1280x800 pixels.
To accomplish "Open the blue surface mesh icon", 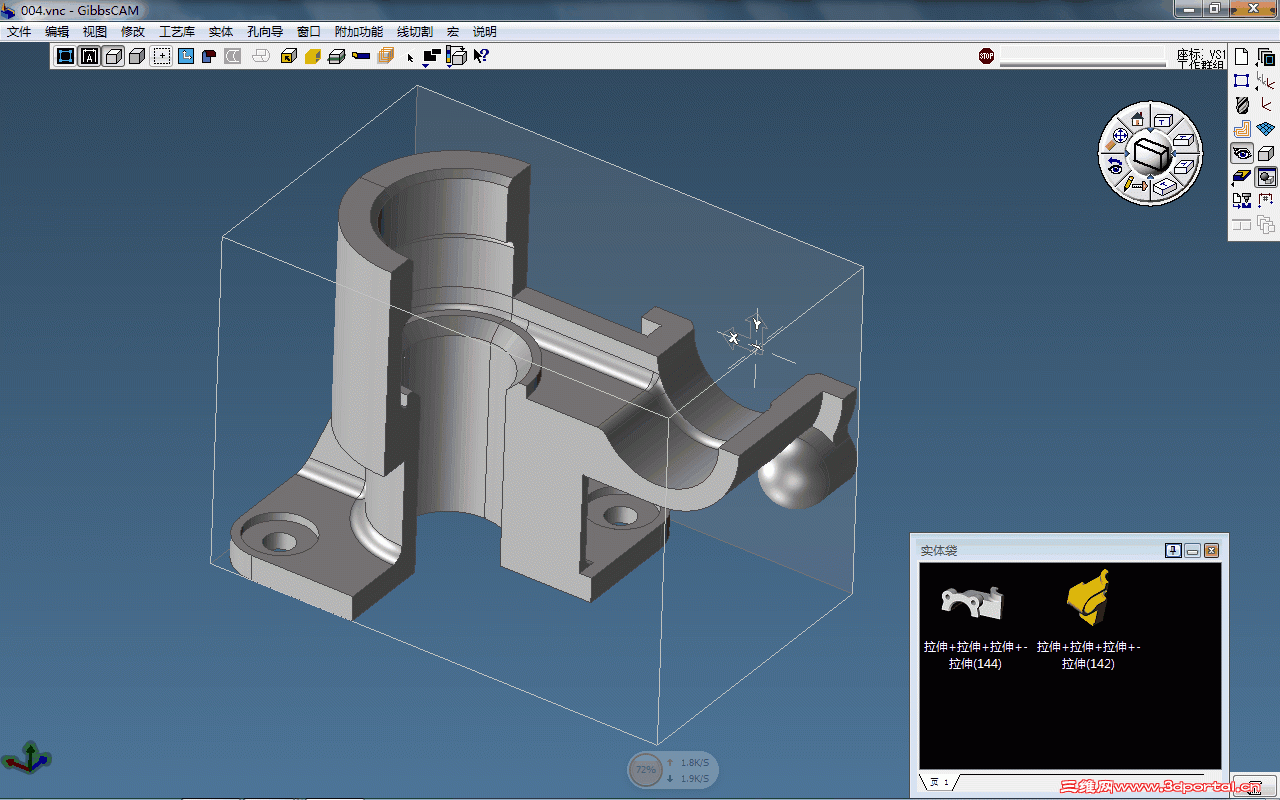I will [1266, 129].
